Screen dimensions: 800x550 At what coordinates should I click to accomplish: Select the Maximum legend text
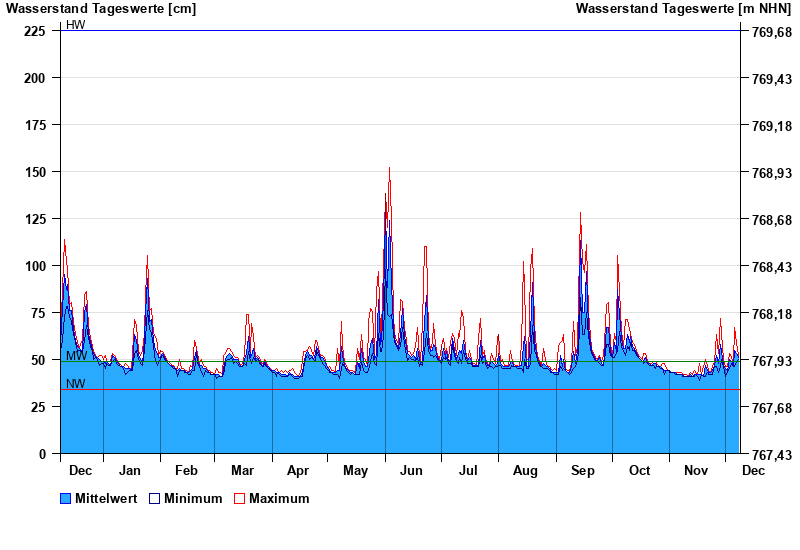coord(279,499)
